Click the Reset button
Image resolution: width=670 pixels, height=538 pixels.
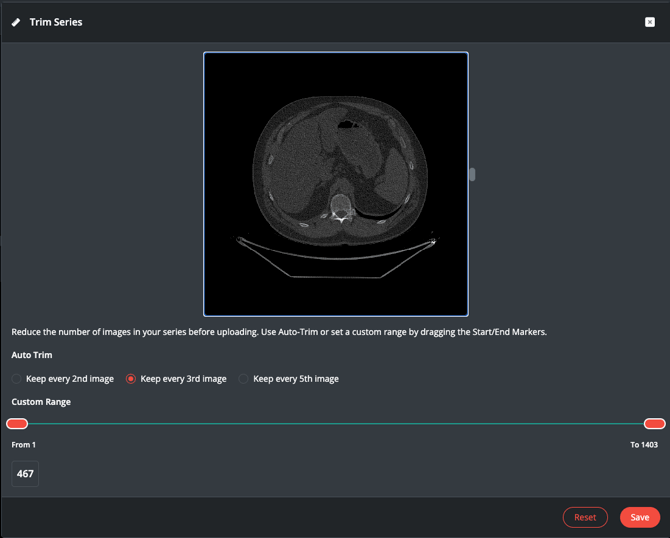point(585,517)
